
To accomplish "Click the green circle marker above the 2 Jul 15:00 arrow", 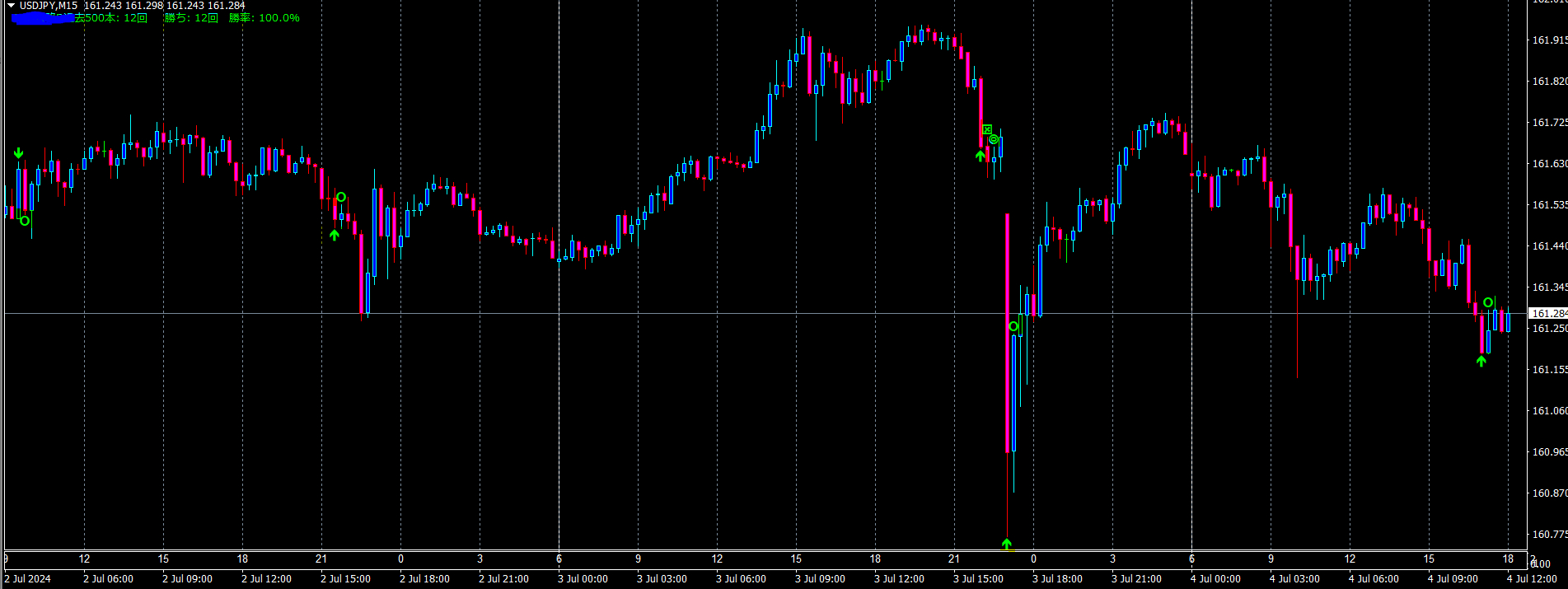I will (341, 197).
